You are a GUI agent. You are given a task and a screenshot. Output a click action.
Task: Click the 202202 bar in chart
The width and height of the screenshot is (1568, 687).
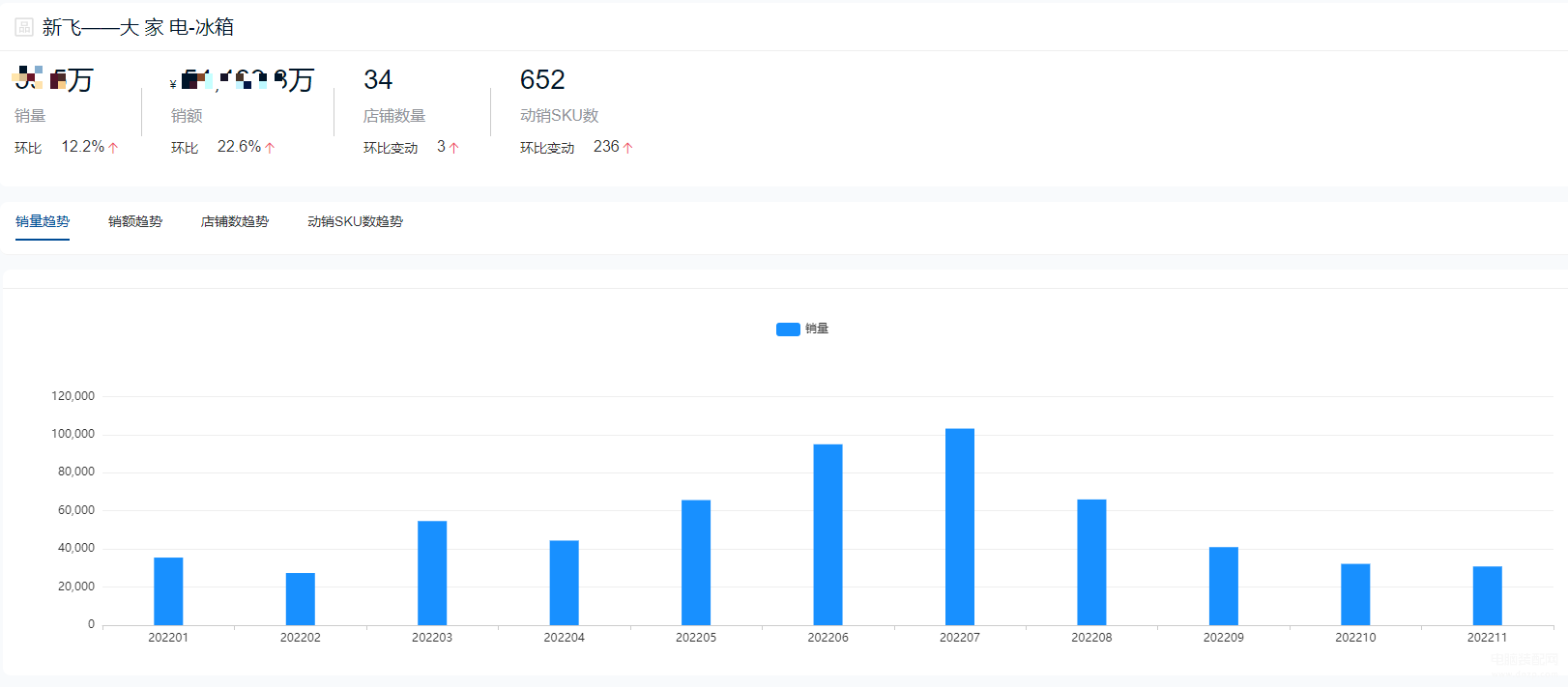(x=301, y=599)
